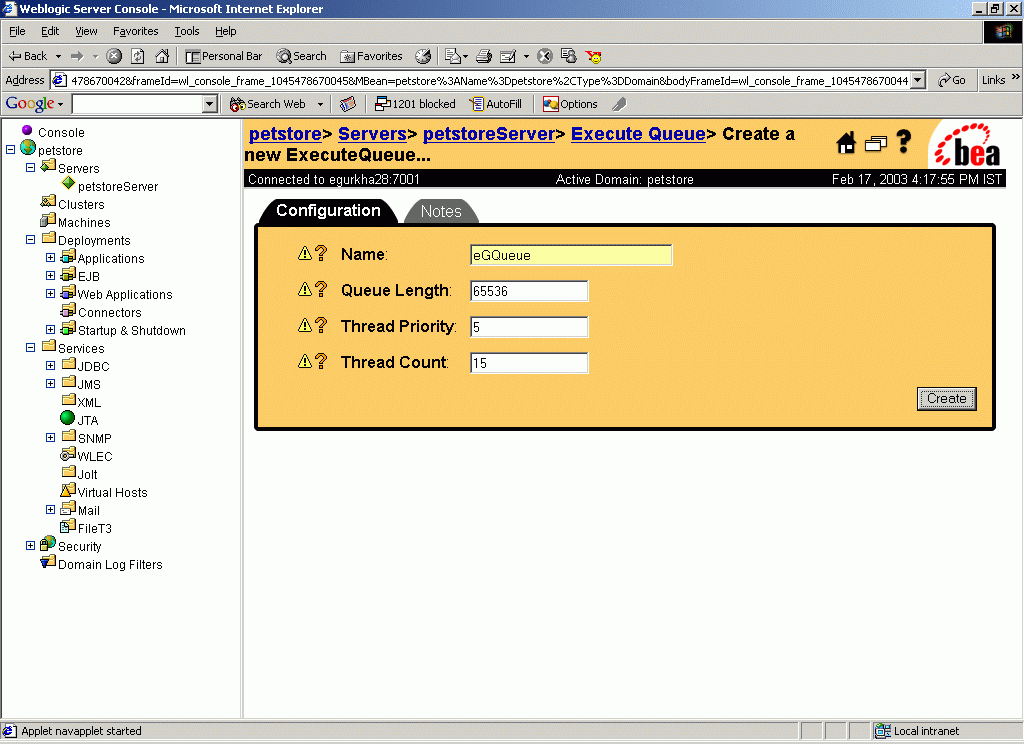Click the AutoFill button in Google toolbar
The height and width of the screenshot is (744, 1024).
coord(496,104)
